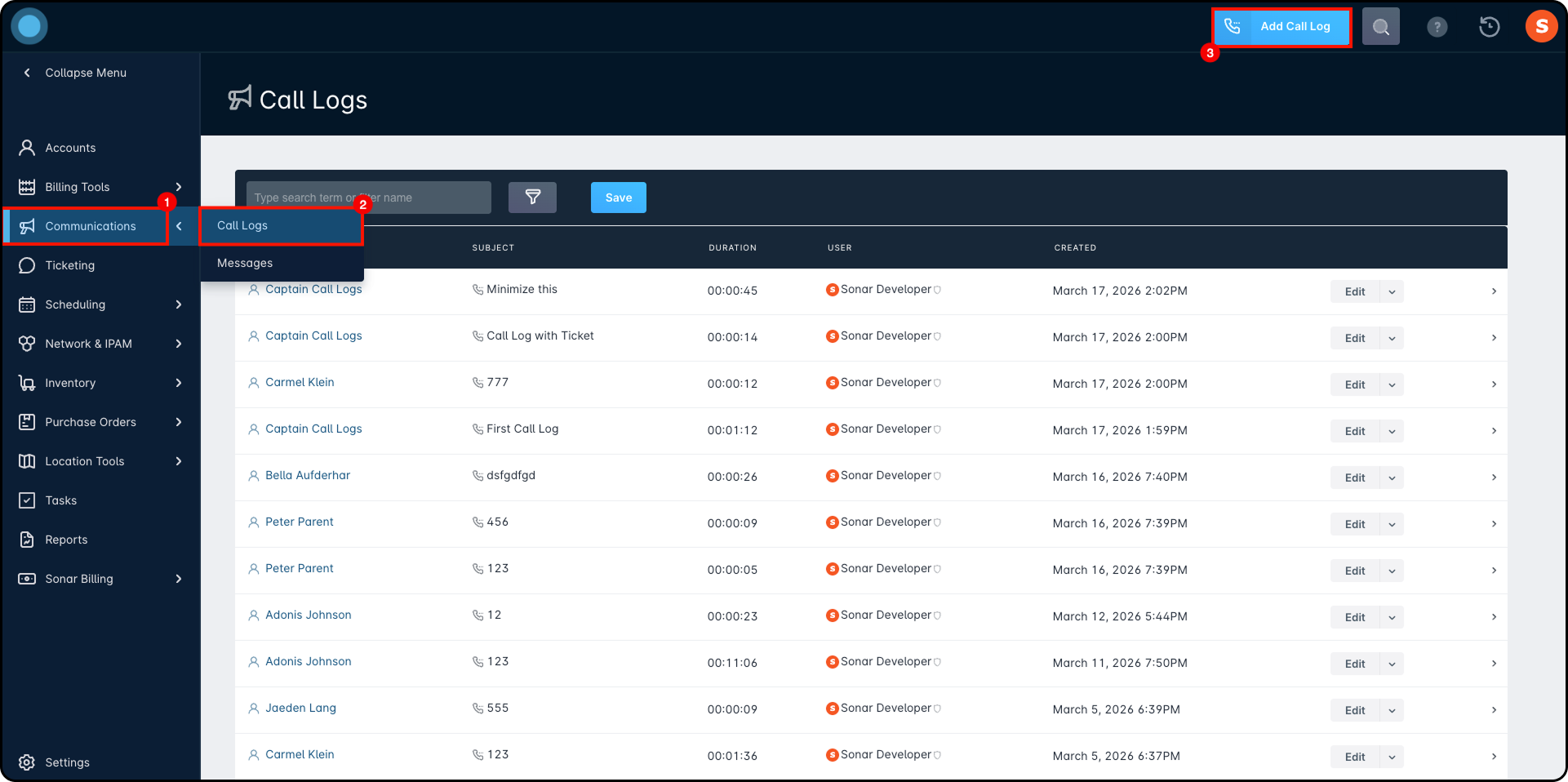Expand the Sonar Billing submenu chevron
This screenshot has width=1568, height=782.
click(179, 579)
